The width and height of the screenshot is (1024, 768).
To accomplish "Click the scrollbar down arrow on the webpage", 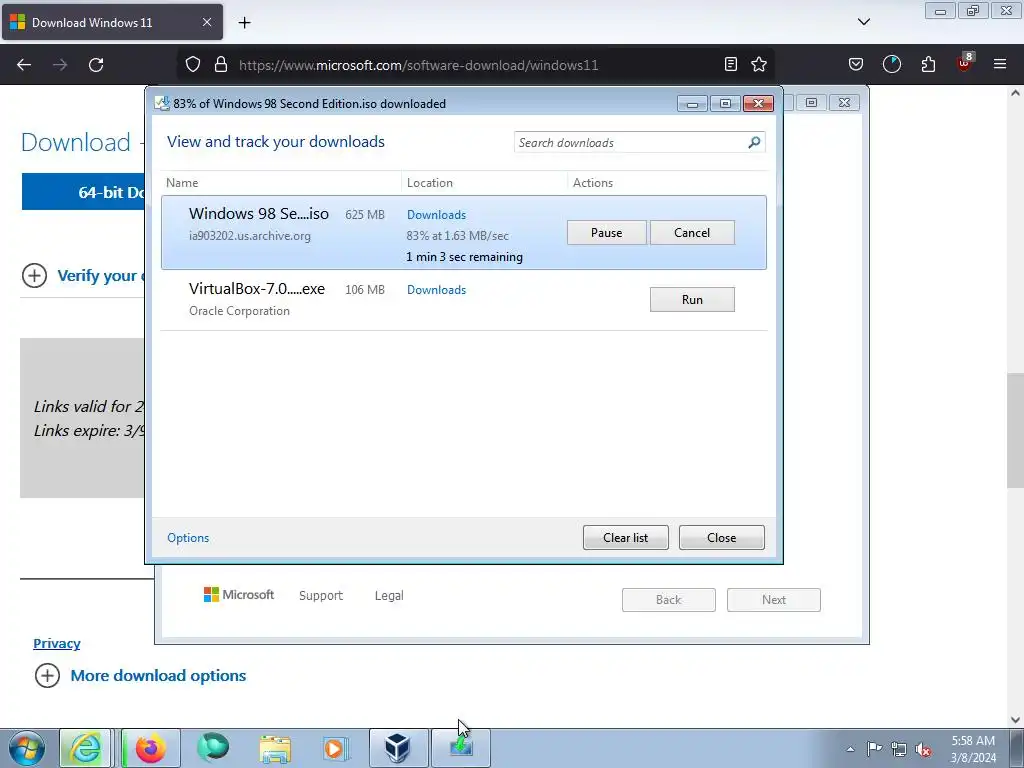I will point(1015,720).
